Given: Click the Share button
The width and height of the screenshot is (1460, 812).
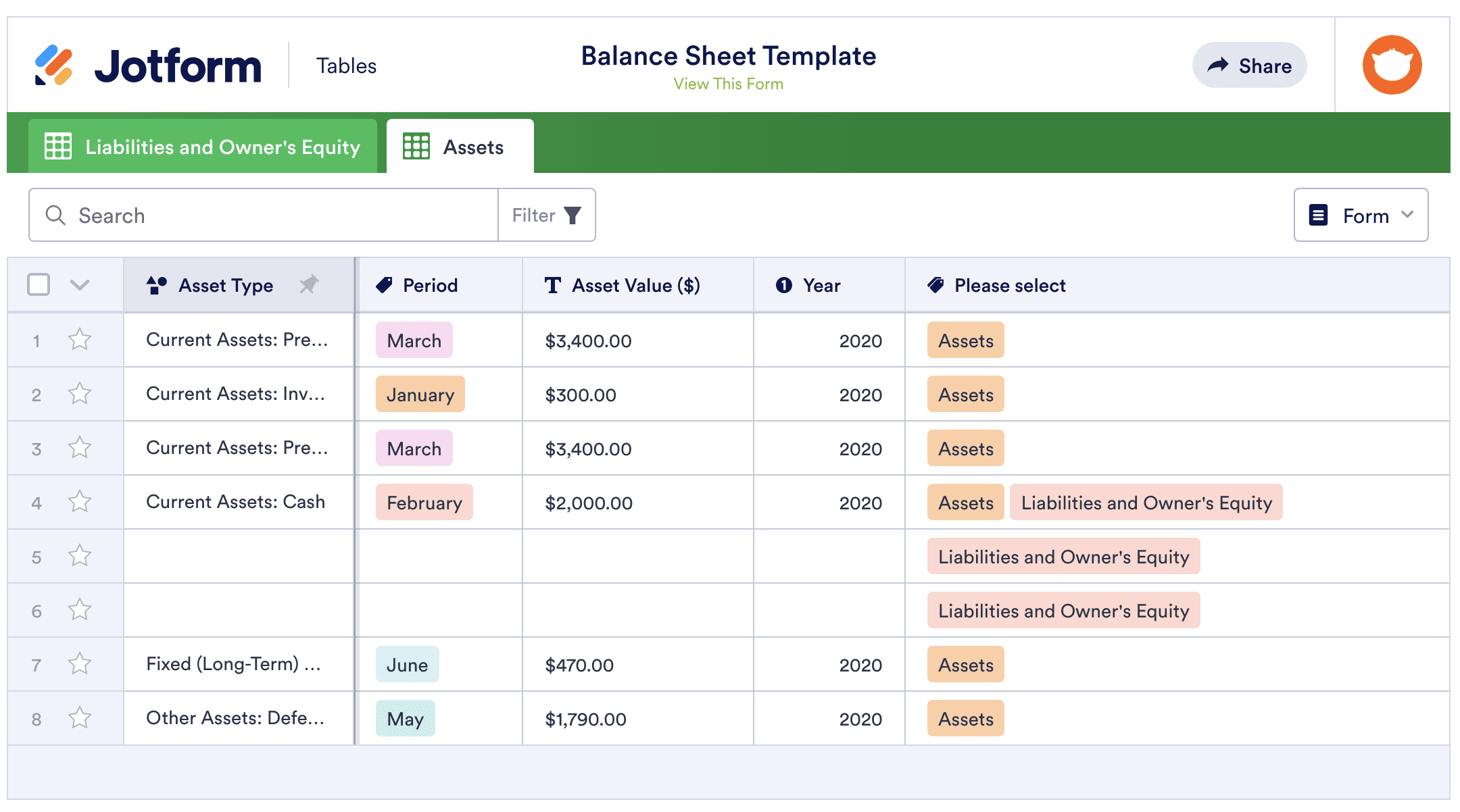Looking at the screenshot, I should coord(1249,65).
